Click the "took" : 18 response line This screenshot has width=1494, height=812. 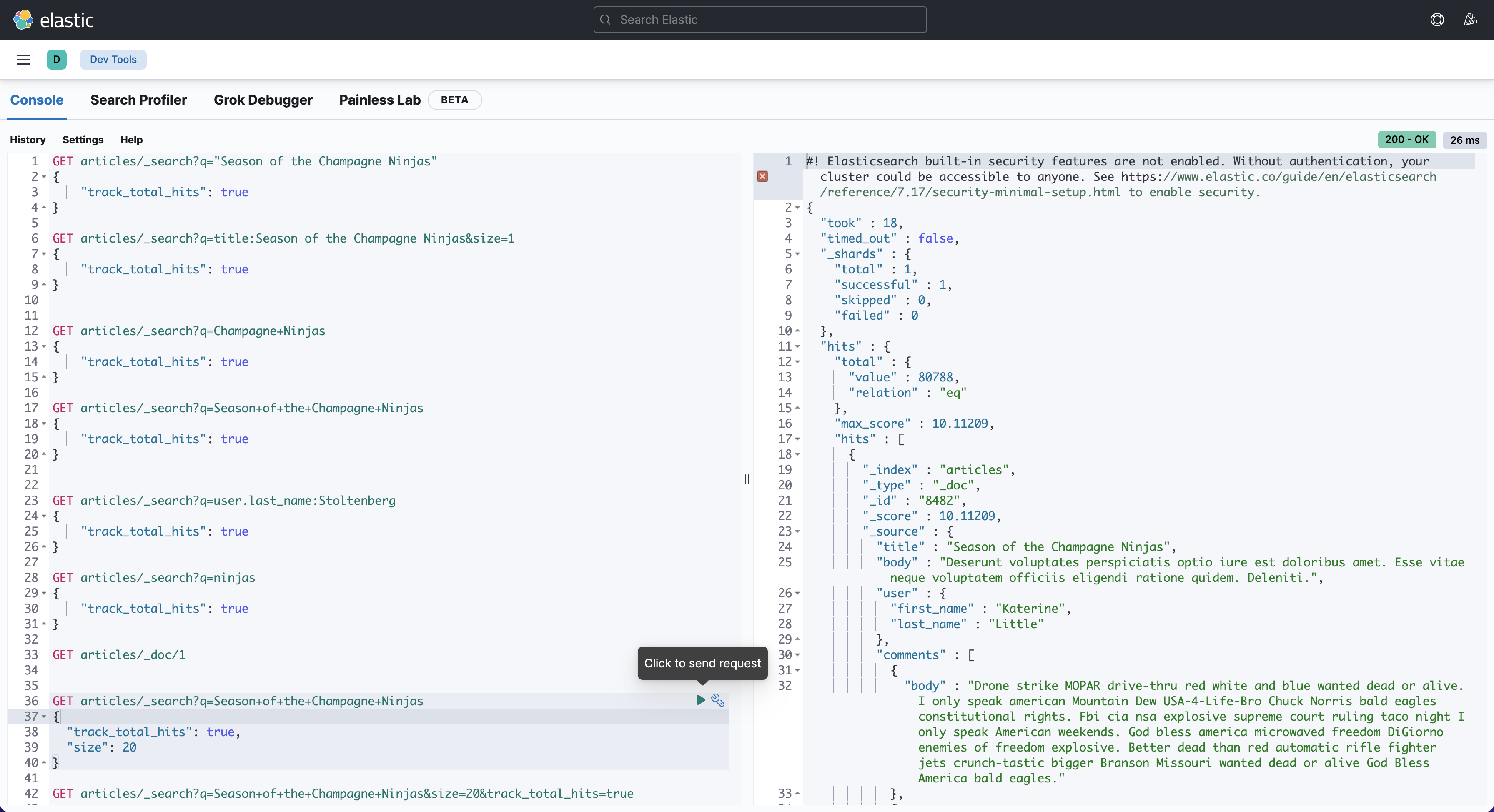point(862,223)
